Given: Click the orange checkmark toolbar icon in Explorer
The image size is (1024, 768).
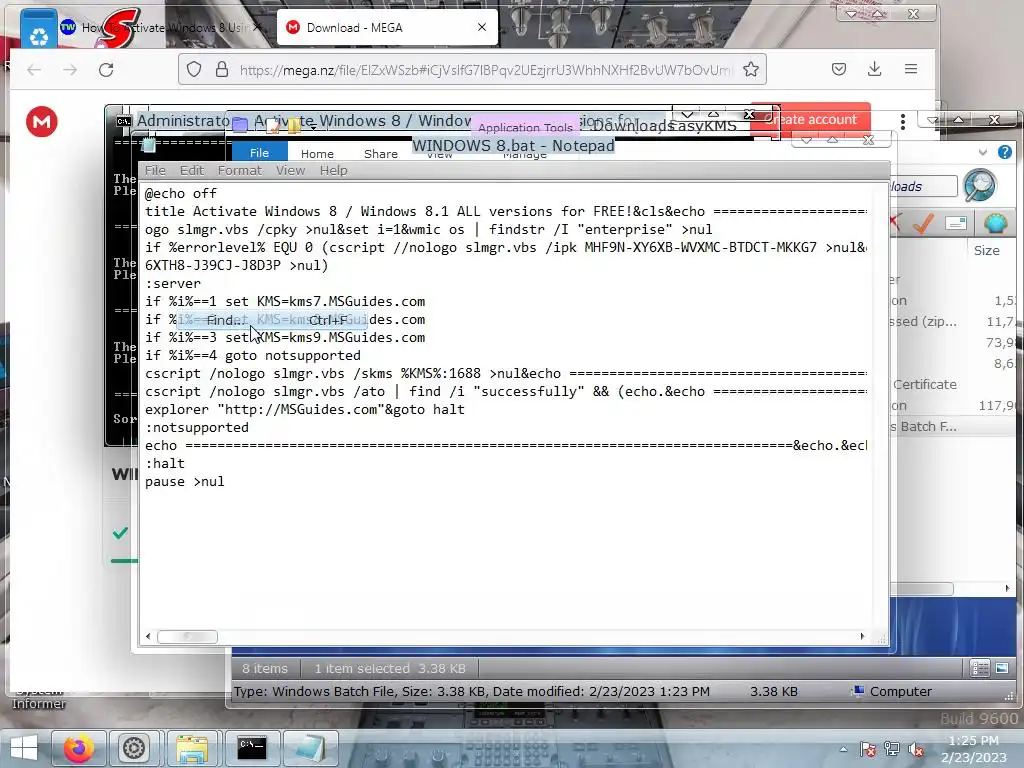Looking at the screenshot, I should pos(923,224).
